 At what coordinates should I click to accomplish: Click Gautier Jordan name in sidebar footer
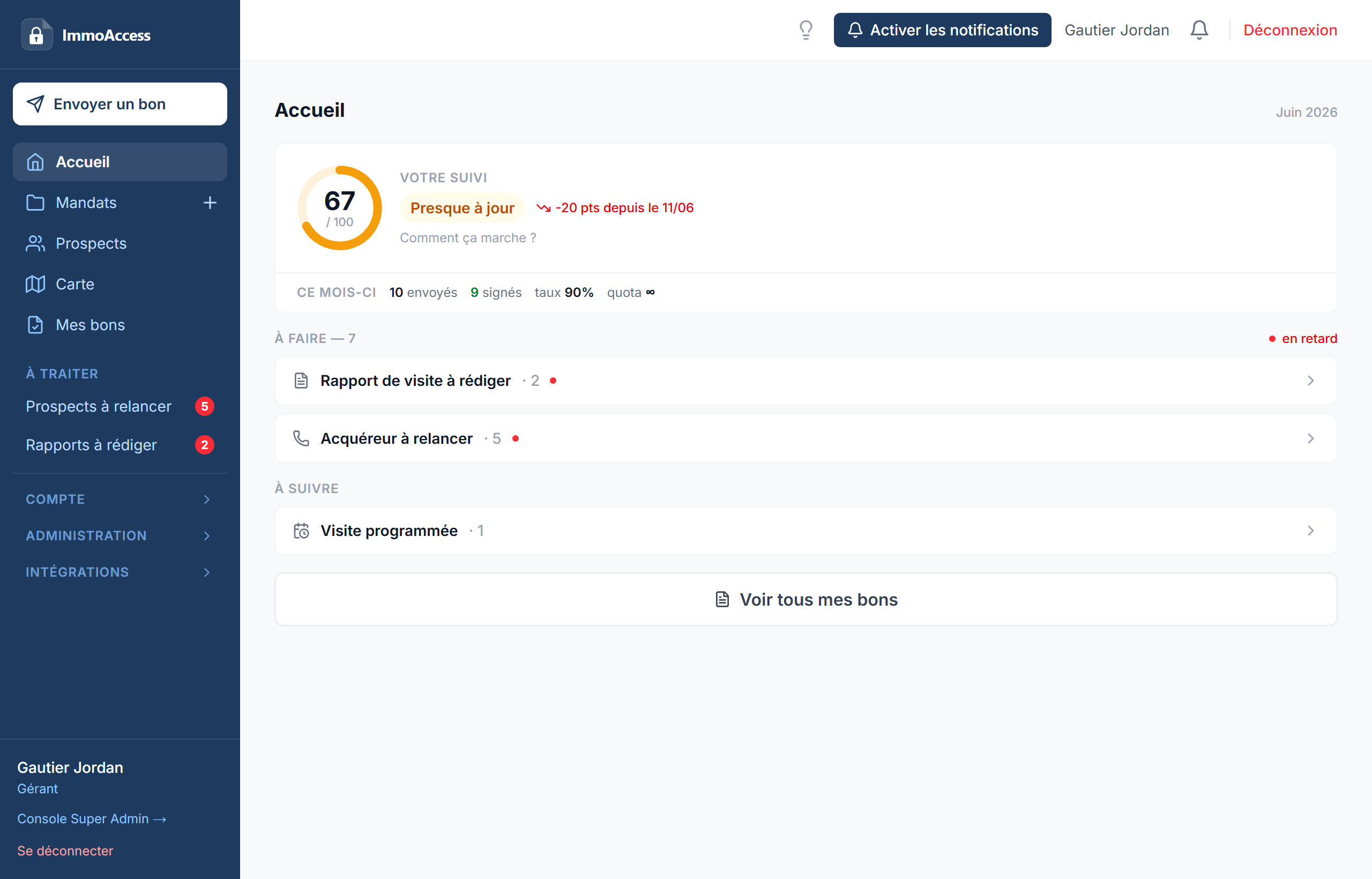point(70,768)
